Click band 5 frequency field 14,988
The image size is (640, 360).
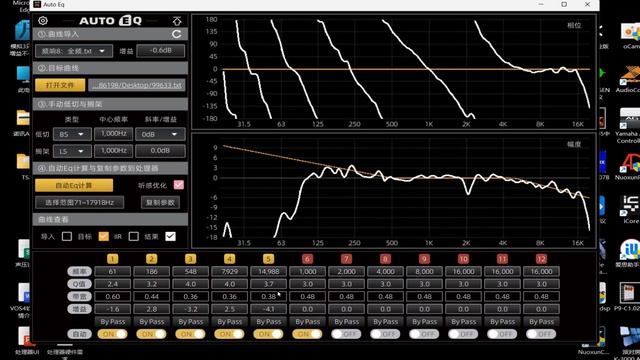tap(268, 271)
